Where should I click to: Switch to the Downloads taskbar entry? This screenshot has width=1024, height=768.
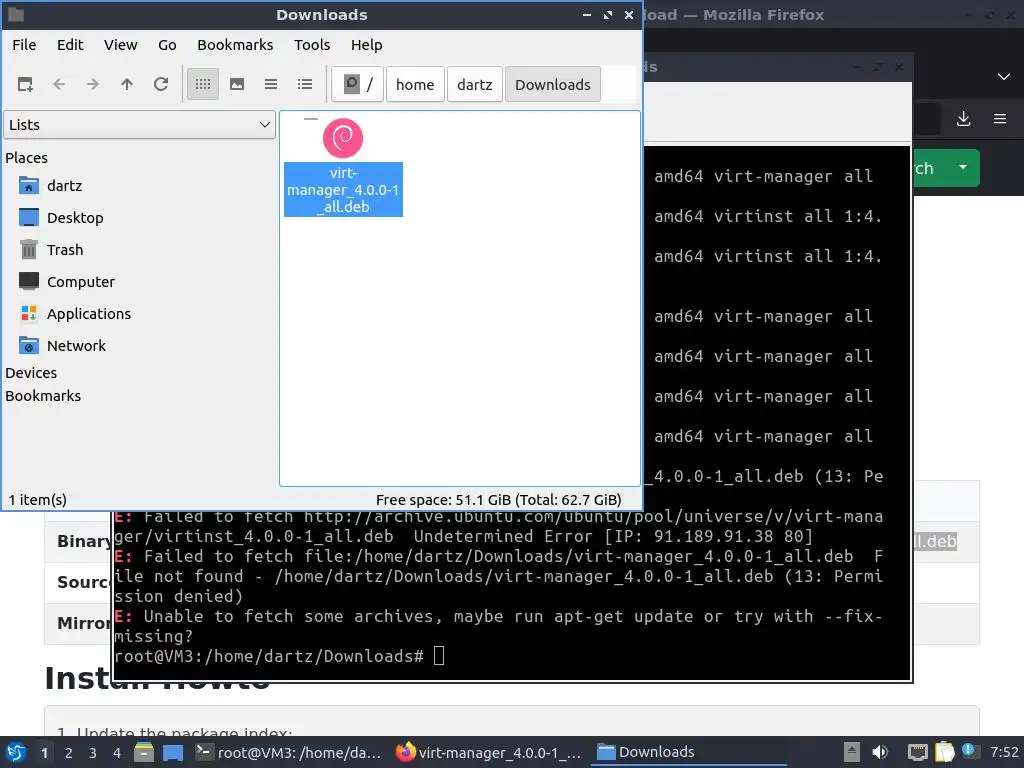(x=688, y=752)
